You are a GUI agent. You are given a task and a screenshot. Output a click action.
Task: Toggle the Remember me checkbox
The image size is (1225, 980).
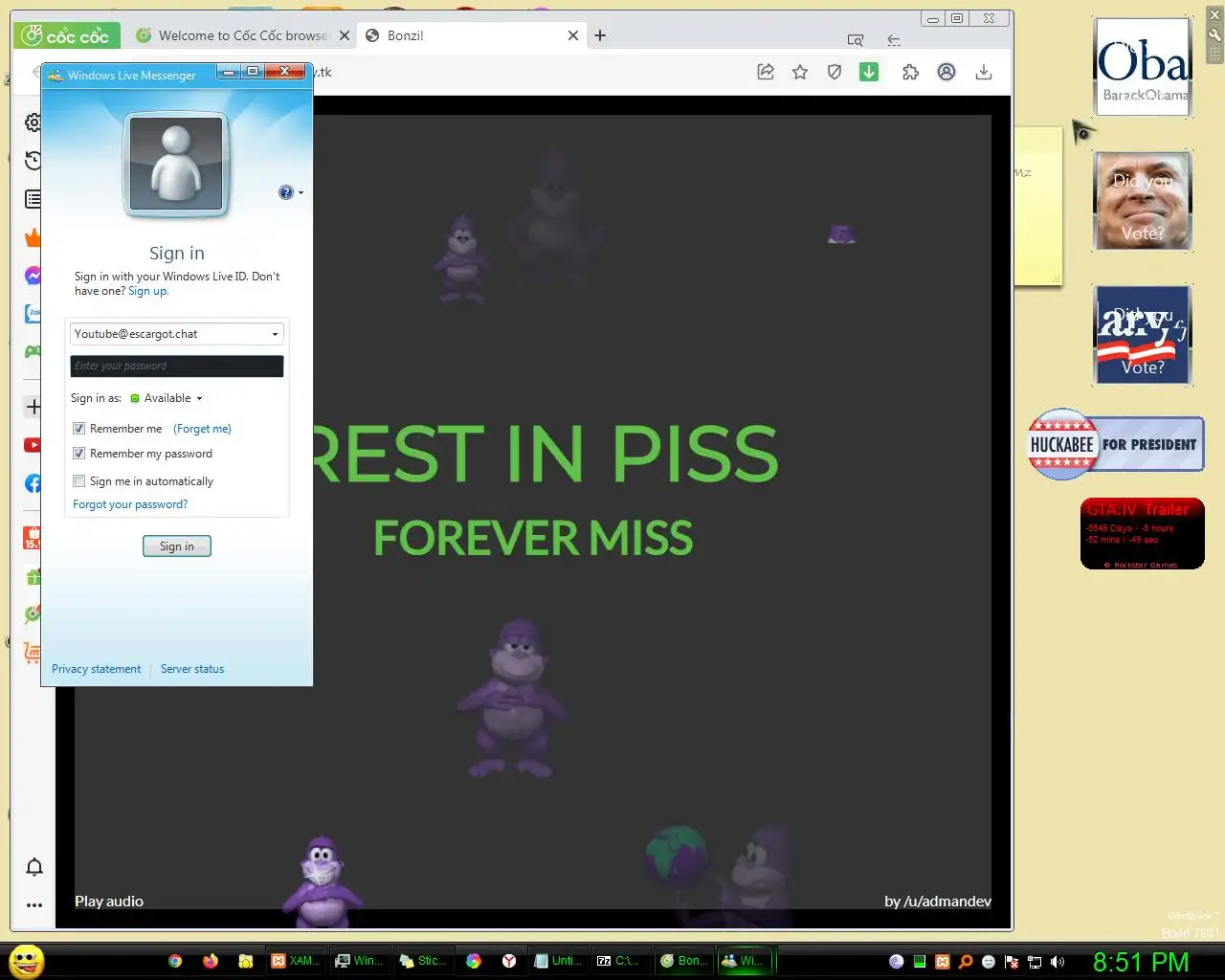79,429
